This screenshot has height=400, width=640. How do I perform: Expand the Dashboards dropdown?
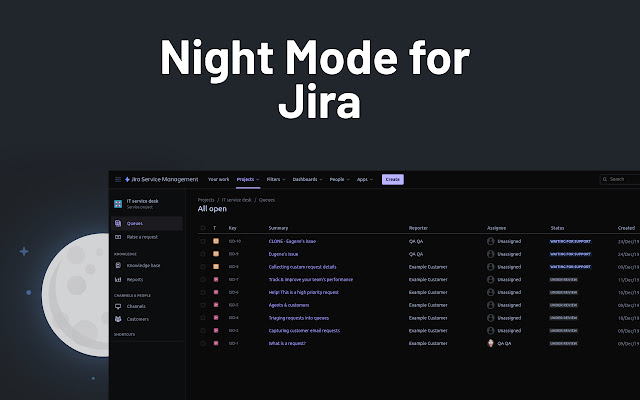[307, 179]
